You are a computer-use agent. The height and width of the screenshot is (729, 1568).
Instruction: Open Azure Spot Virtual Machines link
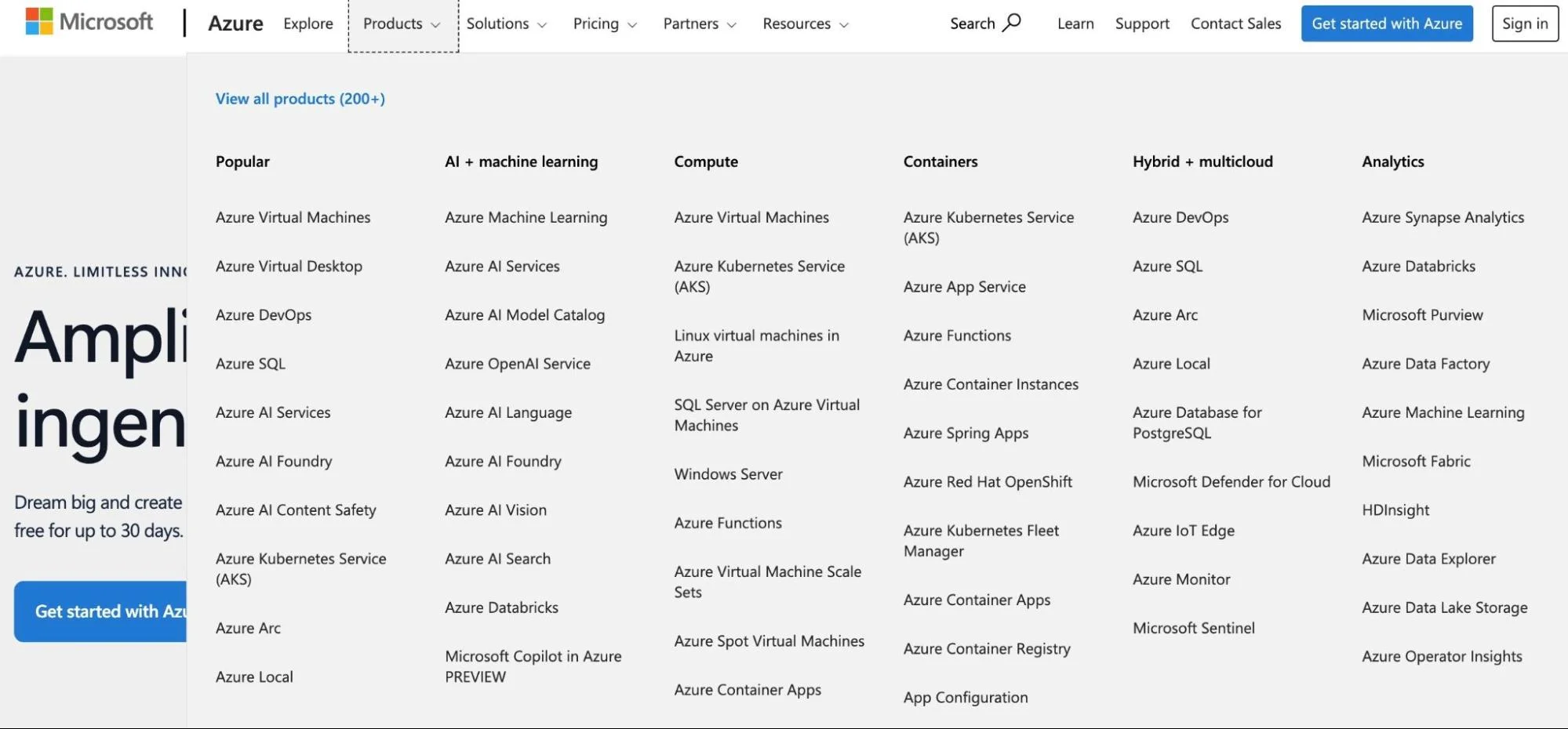(x=769, y=641)
